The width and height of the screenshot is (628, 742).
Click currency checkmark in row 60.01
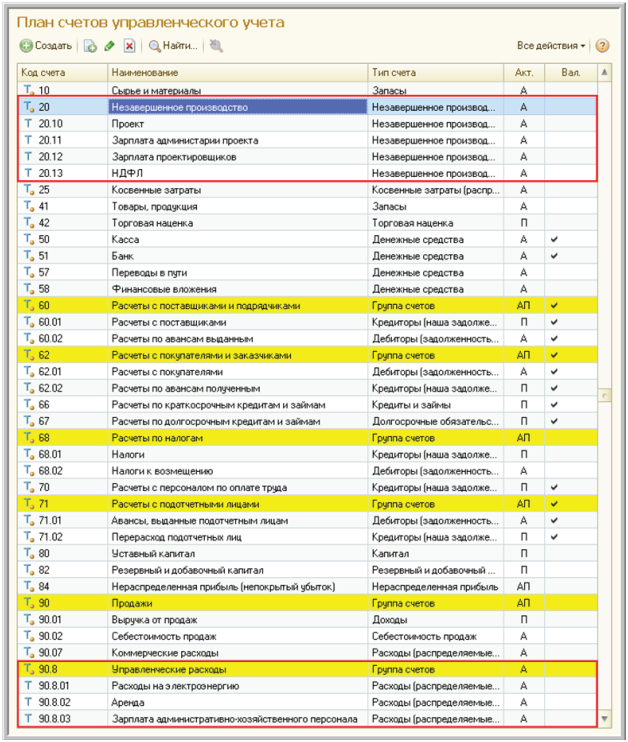pyautogui.click(x=554, y=322)
